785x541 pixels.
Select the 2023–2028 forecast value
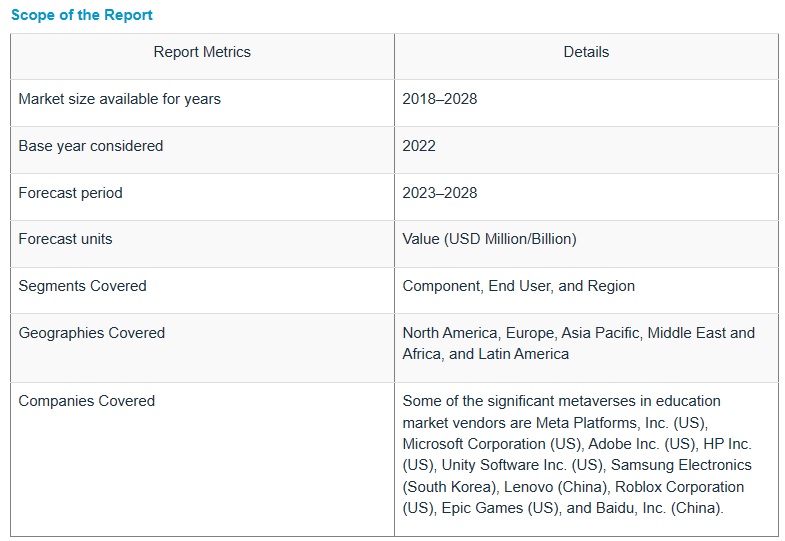coord(439,193)
